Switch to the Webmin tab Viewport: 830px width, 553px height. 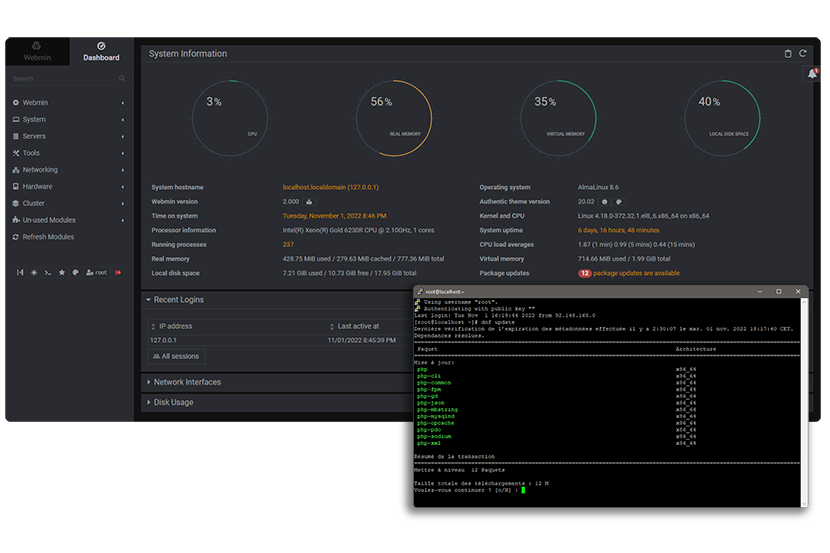coord(37,51)
